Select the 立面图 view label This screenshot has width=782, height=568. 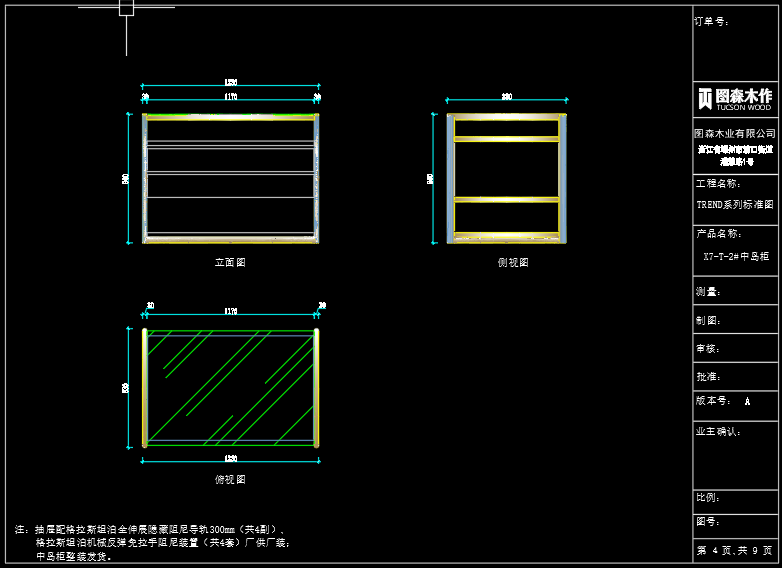230,262
